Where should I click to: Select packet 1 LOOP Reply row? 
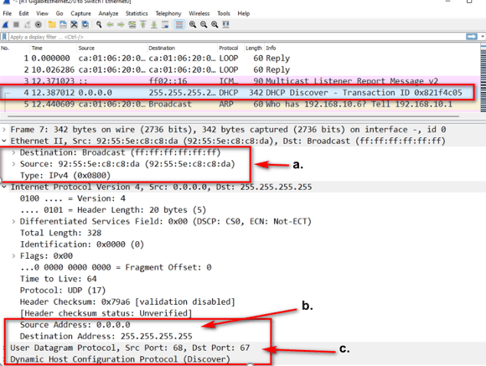coord(240,58)
